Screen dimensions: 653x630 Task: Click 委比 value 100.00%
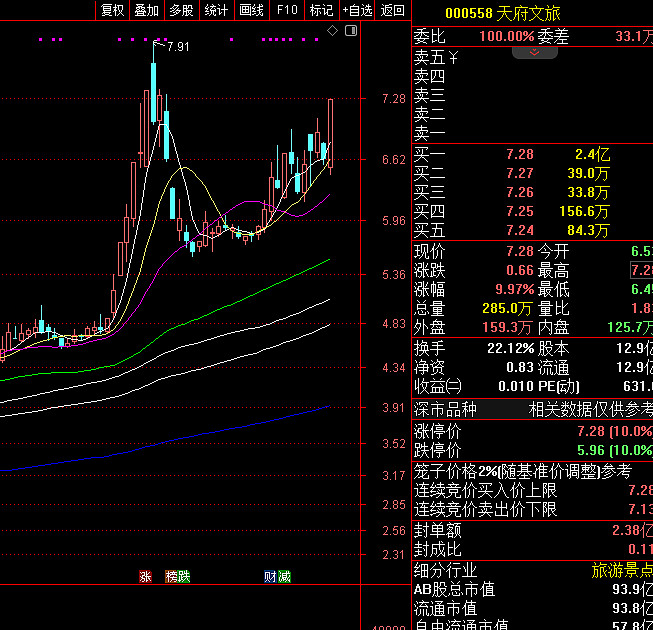507,37
